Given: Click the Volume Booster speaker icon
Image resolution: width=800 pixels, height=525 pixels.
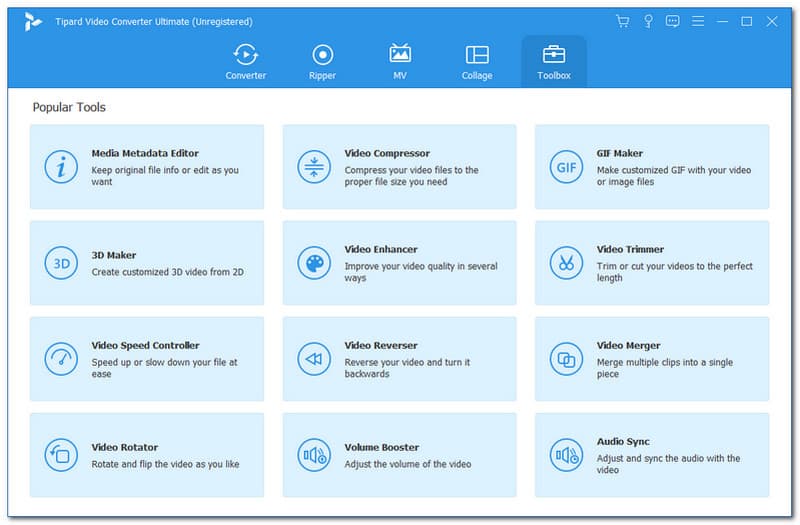Looking at the screenshot, I should (314, 455).
